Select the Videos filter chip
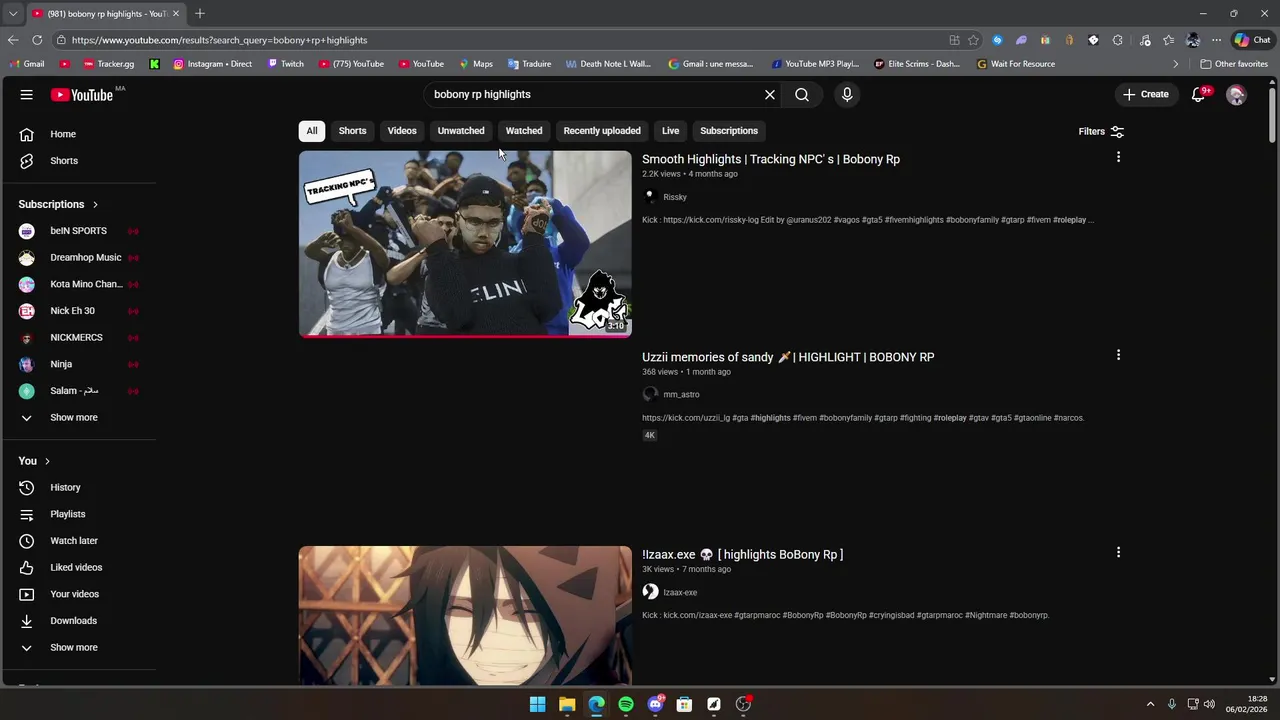The height and width of the screenshot is (720, 1280). click(x=402, y=131)
